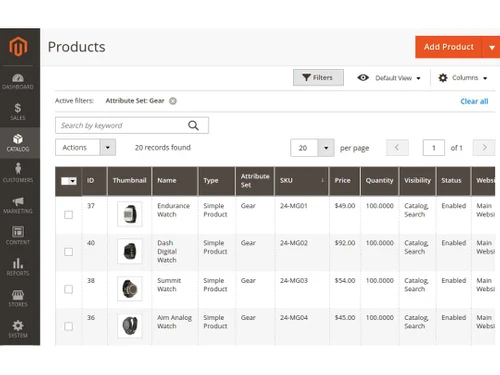Open the Marketing sidebar menu

(x=18, y=205)
